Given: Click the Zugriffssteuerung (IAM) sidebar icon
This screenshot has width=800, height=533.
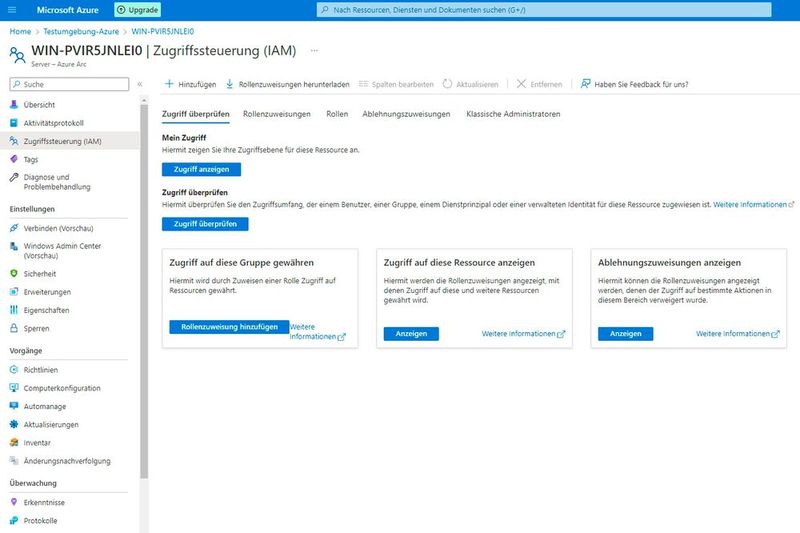Looking at the screenshot, I should click(x=14, y=141).
